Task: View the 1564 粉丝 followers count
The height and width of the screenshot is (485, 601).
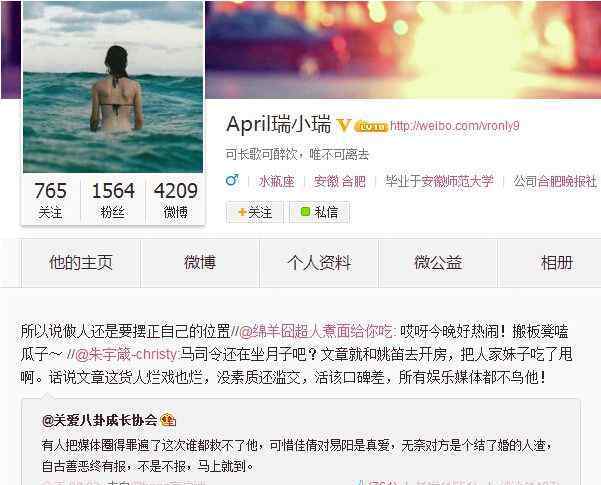Action: 113,200
